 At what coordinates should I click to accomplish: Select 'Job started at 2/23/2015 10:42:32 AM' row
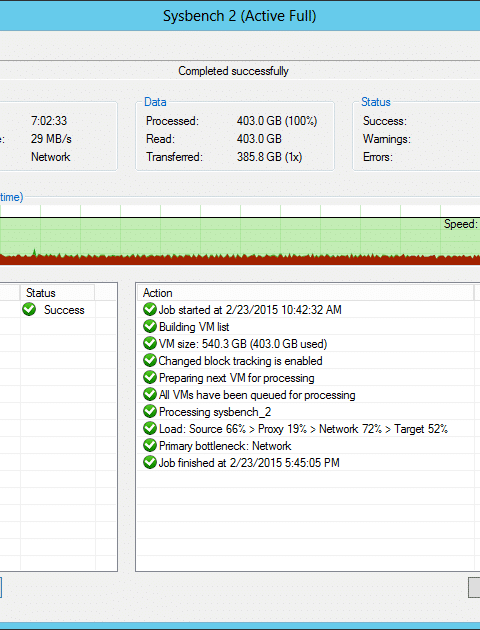click(x=306, y=309)
